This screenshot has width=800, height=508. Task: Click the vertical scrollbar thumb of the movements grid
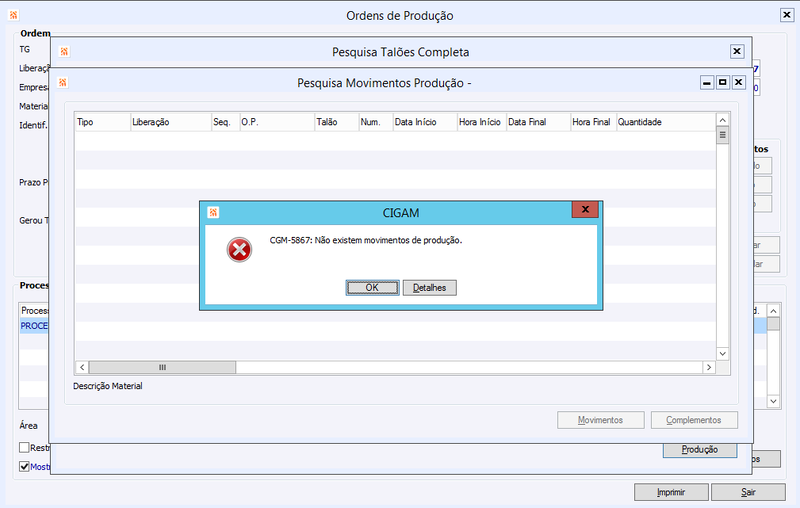[722, 135]
